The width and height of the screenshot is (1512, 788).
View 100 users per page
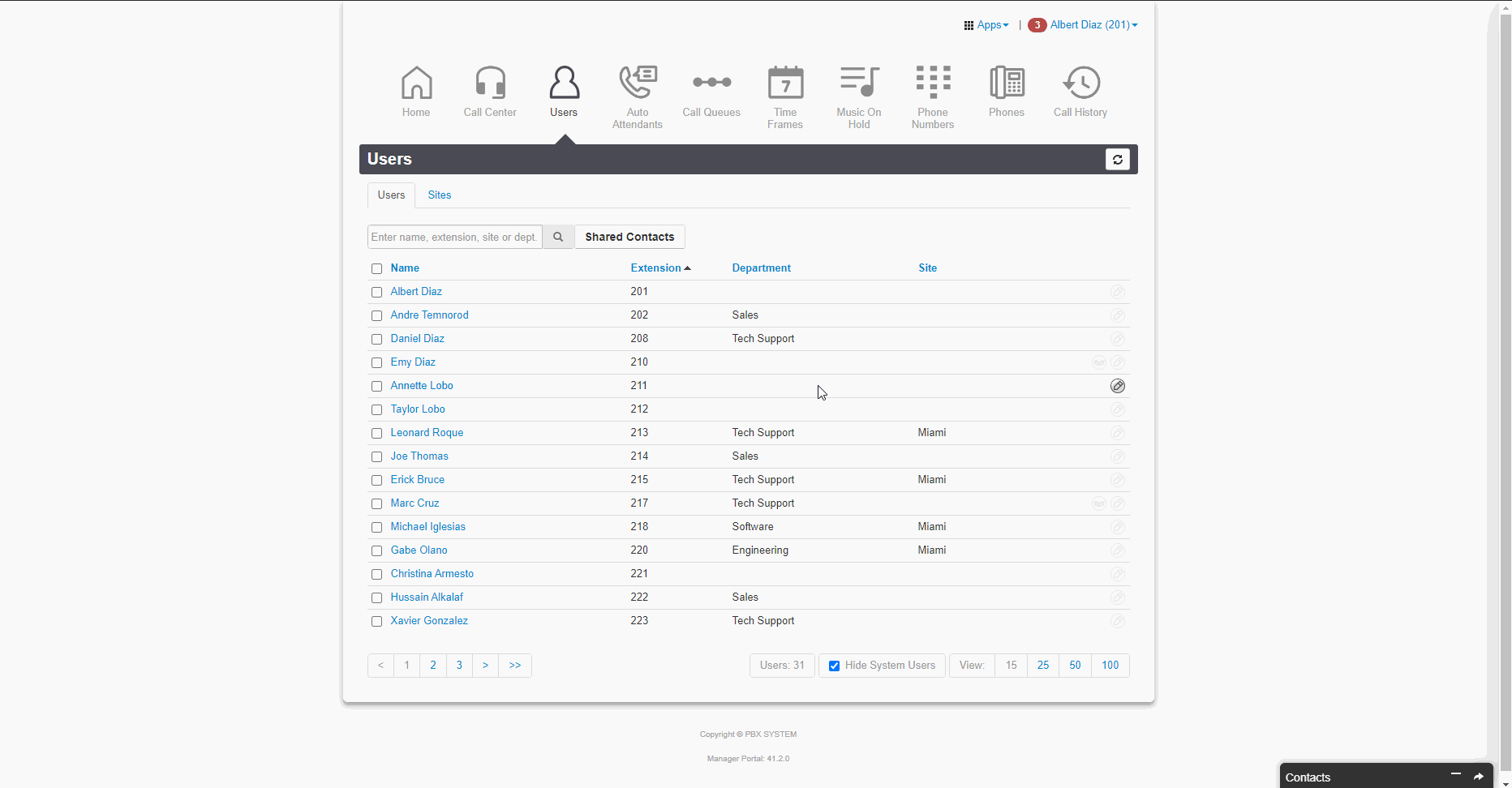click(x=1110, y=666)
